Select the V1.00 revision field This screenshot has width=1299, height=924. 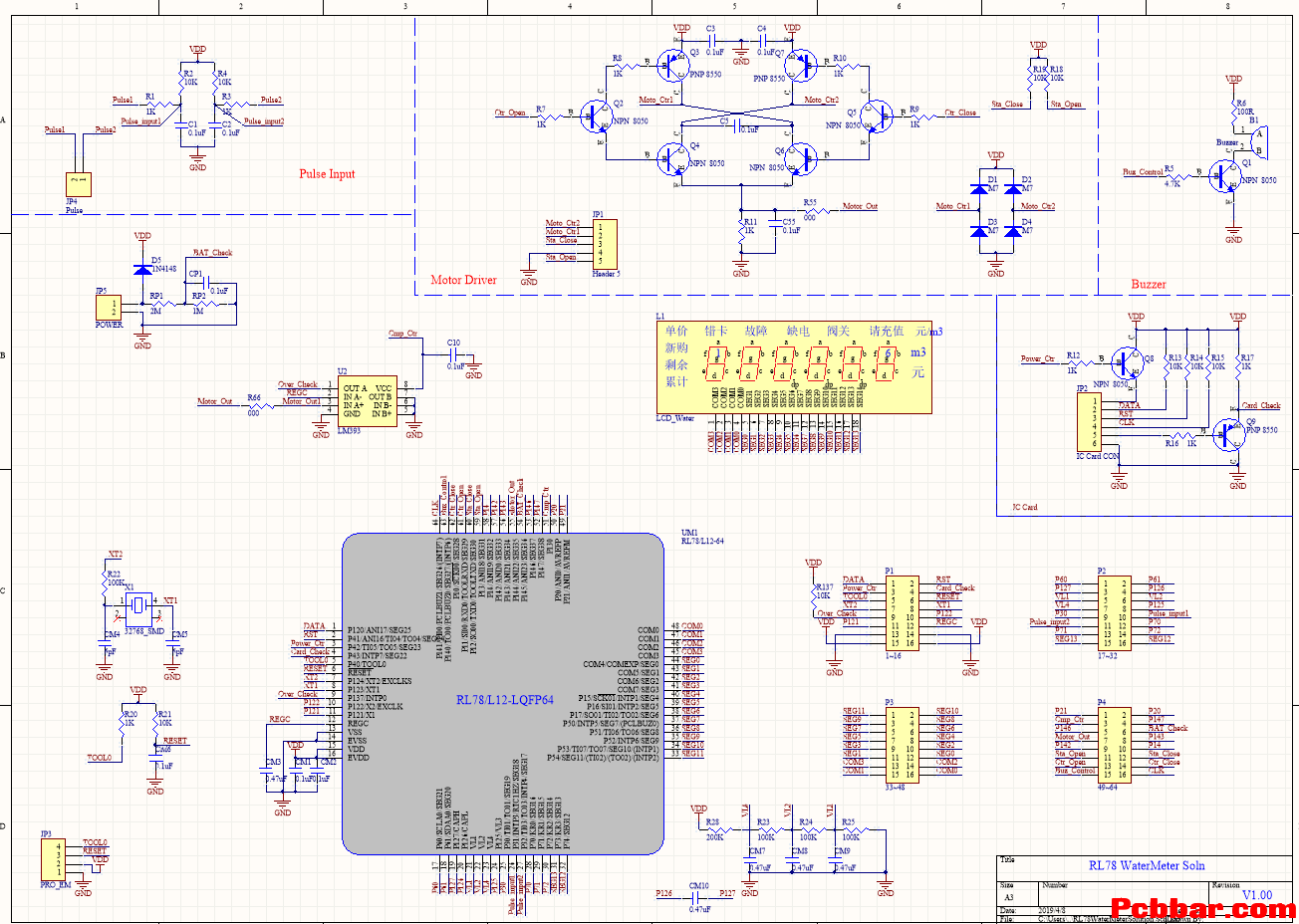click(1257, 895)
